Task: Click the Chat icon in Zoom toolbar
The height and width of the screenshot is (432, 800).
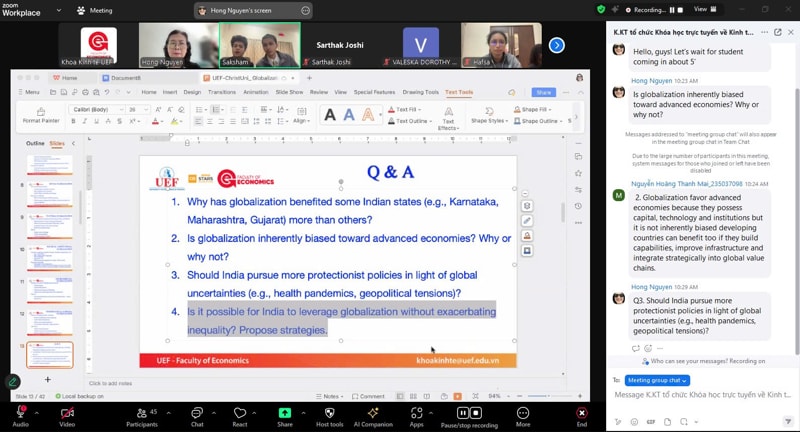Action: (x=197, y=414)
